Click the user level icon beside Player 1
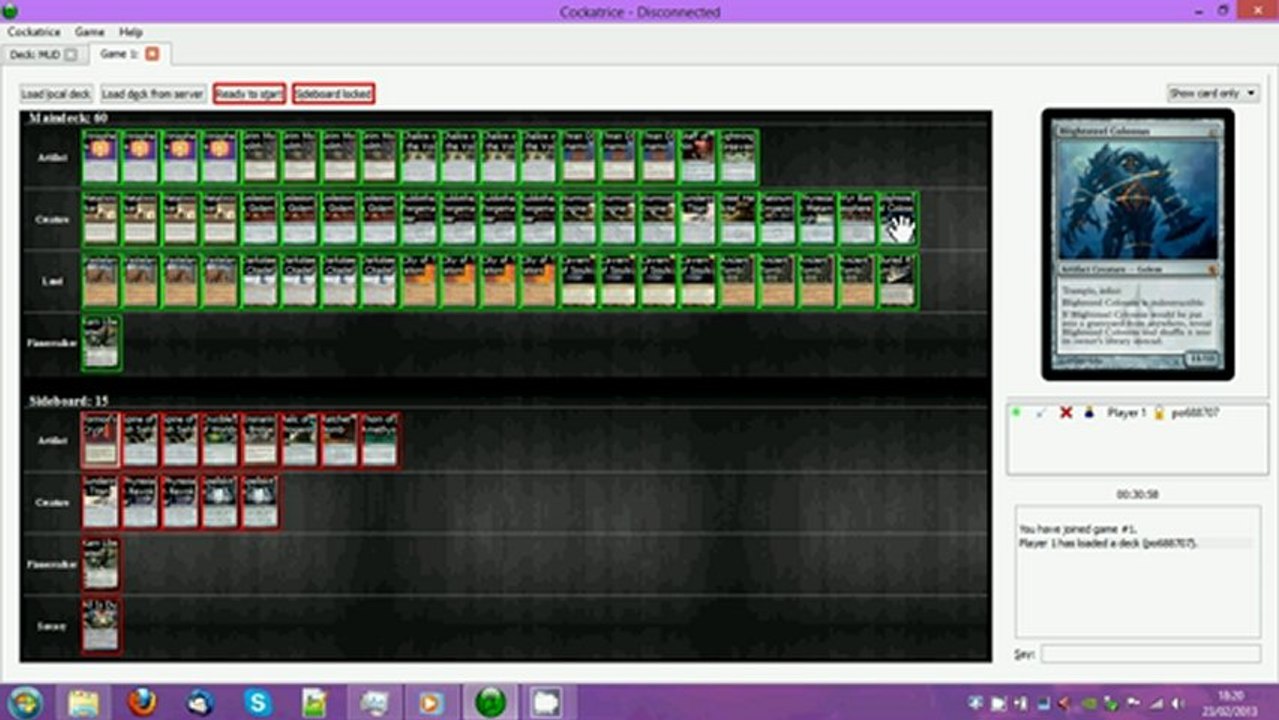1279x720 pixels. tap(1089, 412)
